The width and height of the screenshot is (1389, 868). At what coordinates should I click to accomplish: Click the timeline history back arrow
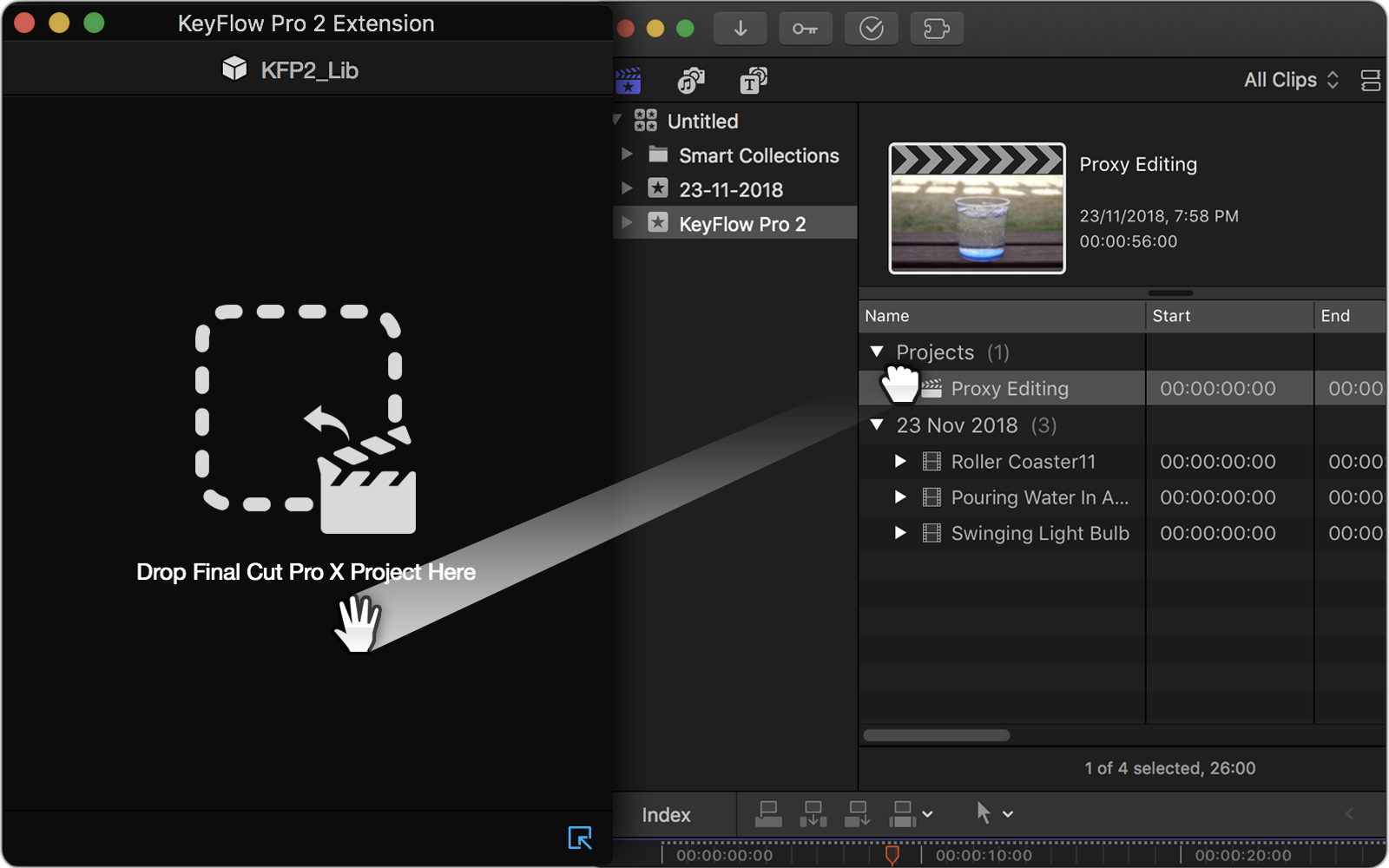coord(1349,813)
